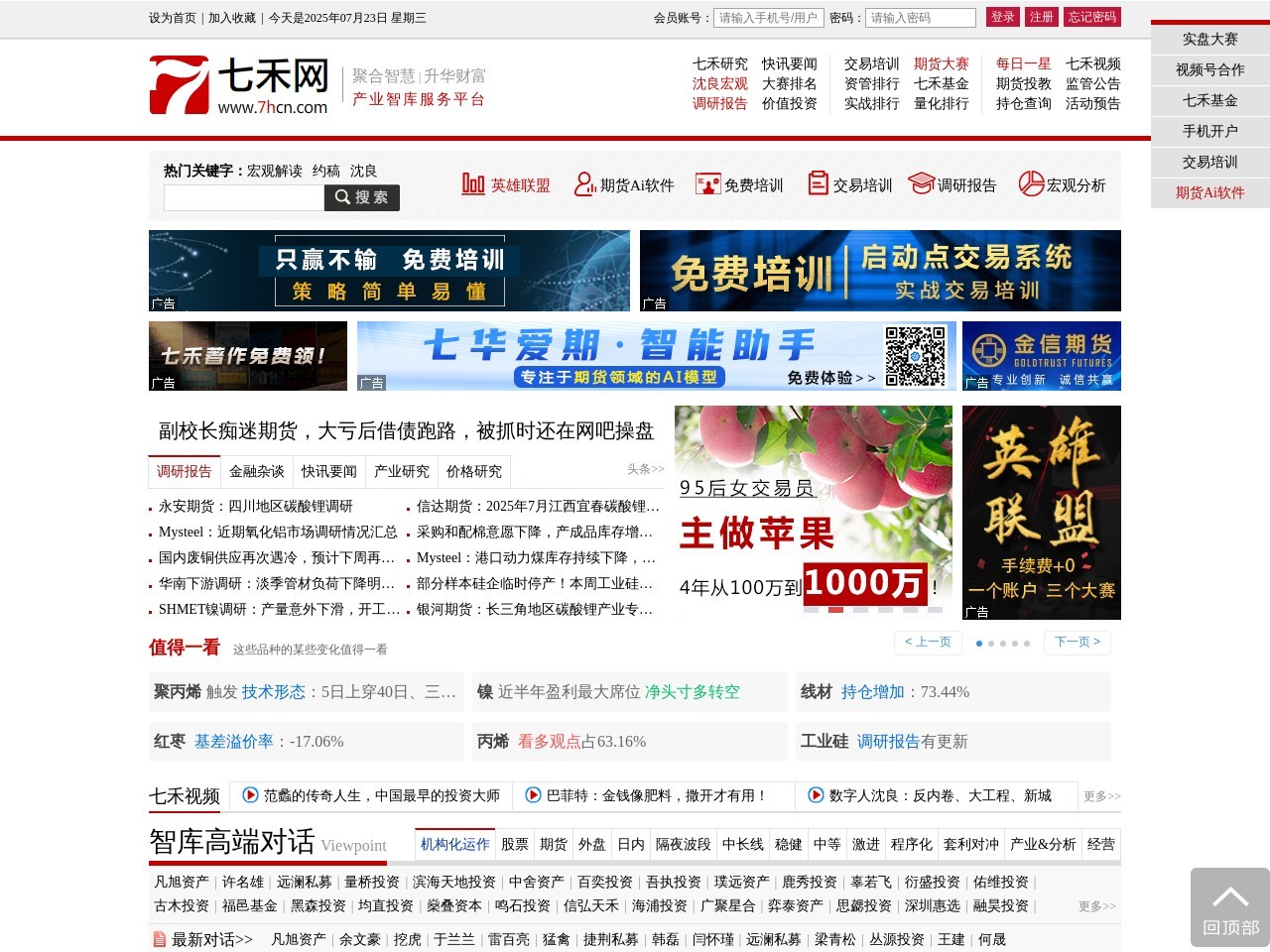This screenshot has width=1270, height=952.
Task: Click 加入收藏 link
Action: click(x=232, y=18)
